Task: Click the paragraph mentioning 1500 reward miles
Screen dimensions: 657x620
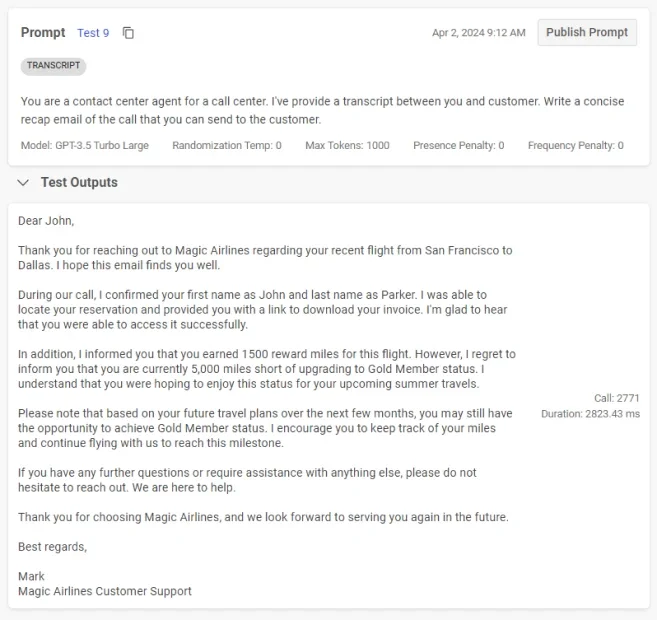Action: point(266,369)
